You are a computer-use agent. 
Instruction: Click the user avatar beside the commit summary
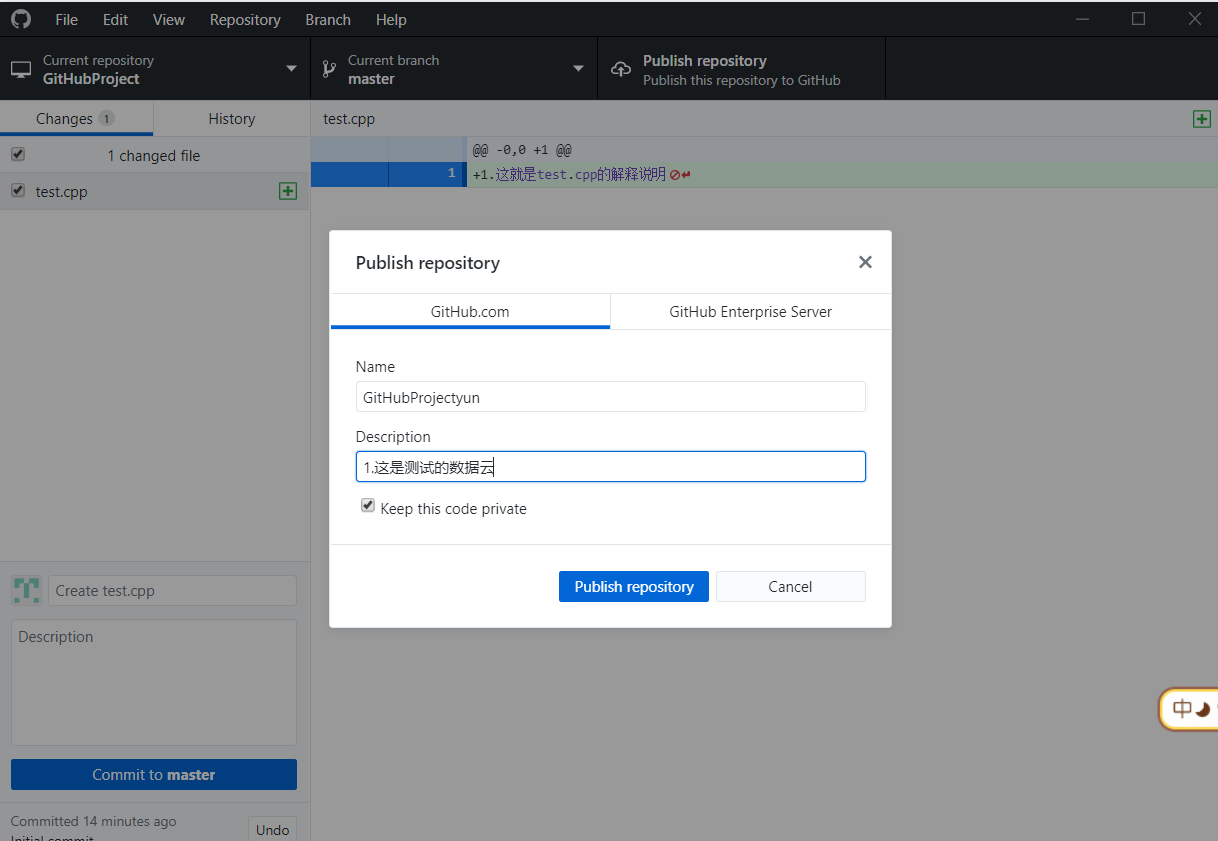pos(26,590)
